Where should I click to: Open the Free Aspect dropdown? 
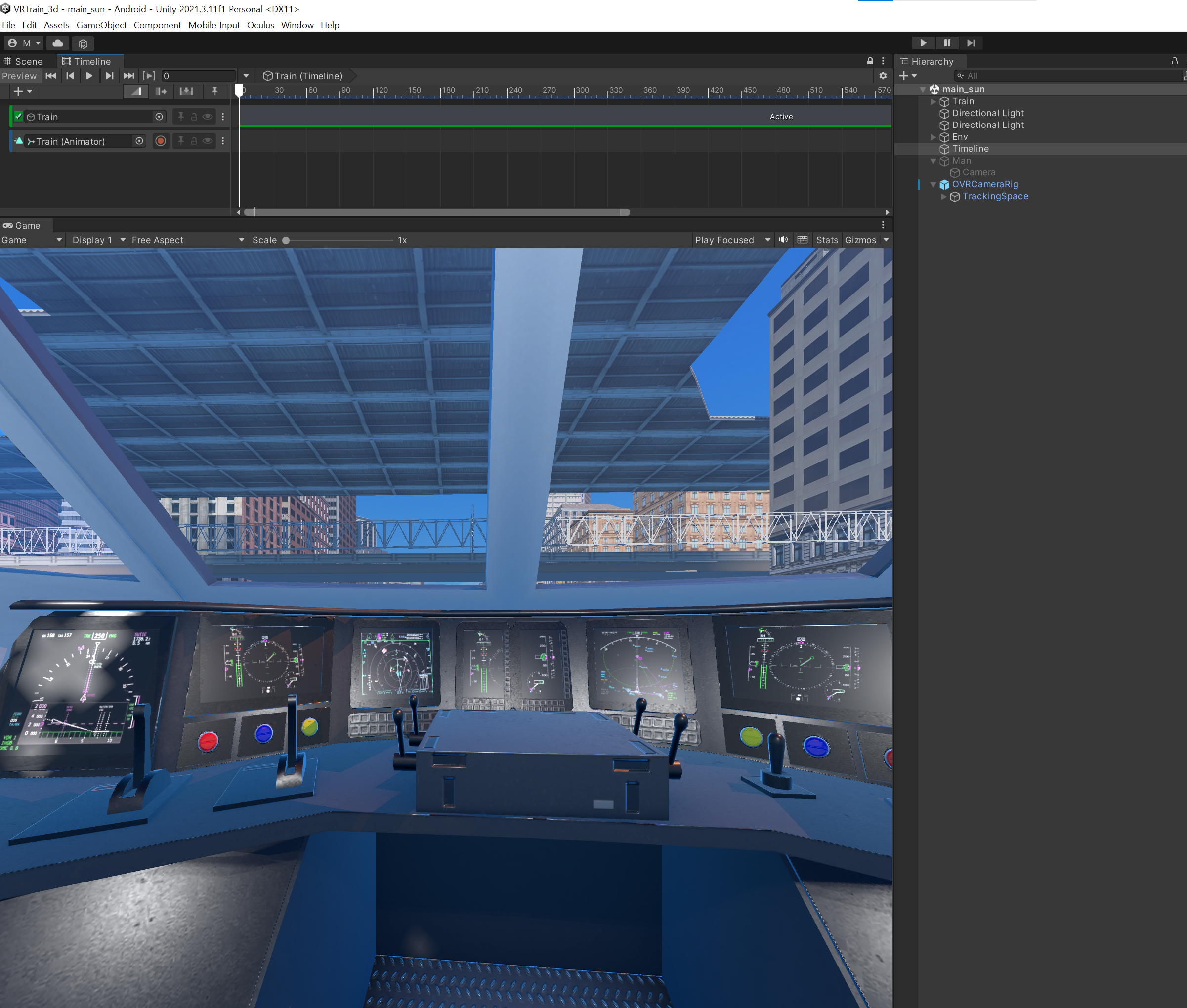click(187, 240)
